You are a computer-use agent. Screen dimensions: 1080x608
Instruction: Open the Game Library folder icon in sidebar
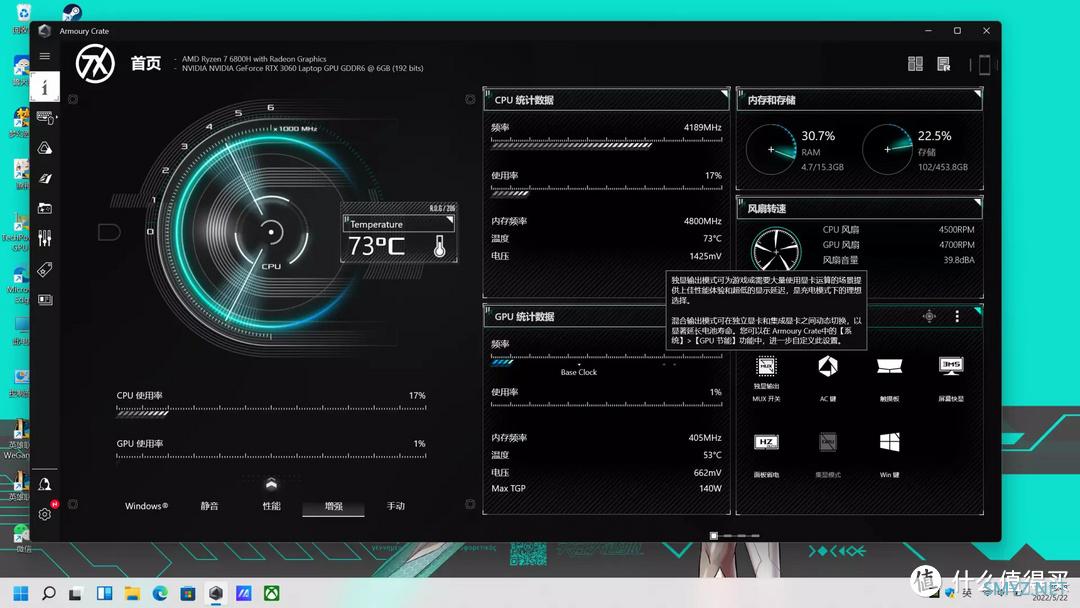click(x=45, y=208)
